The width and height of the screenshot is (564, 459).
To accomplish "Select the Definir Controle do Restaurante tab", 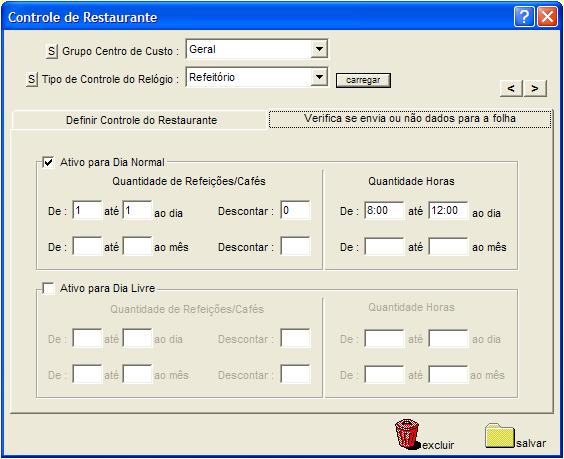I will (x=141, y=120).
